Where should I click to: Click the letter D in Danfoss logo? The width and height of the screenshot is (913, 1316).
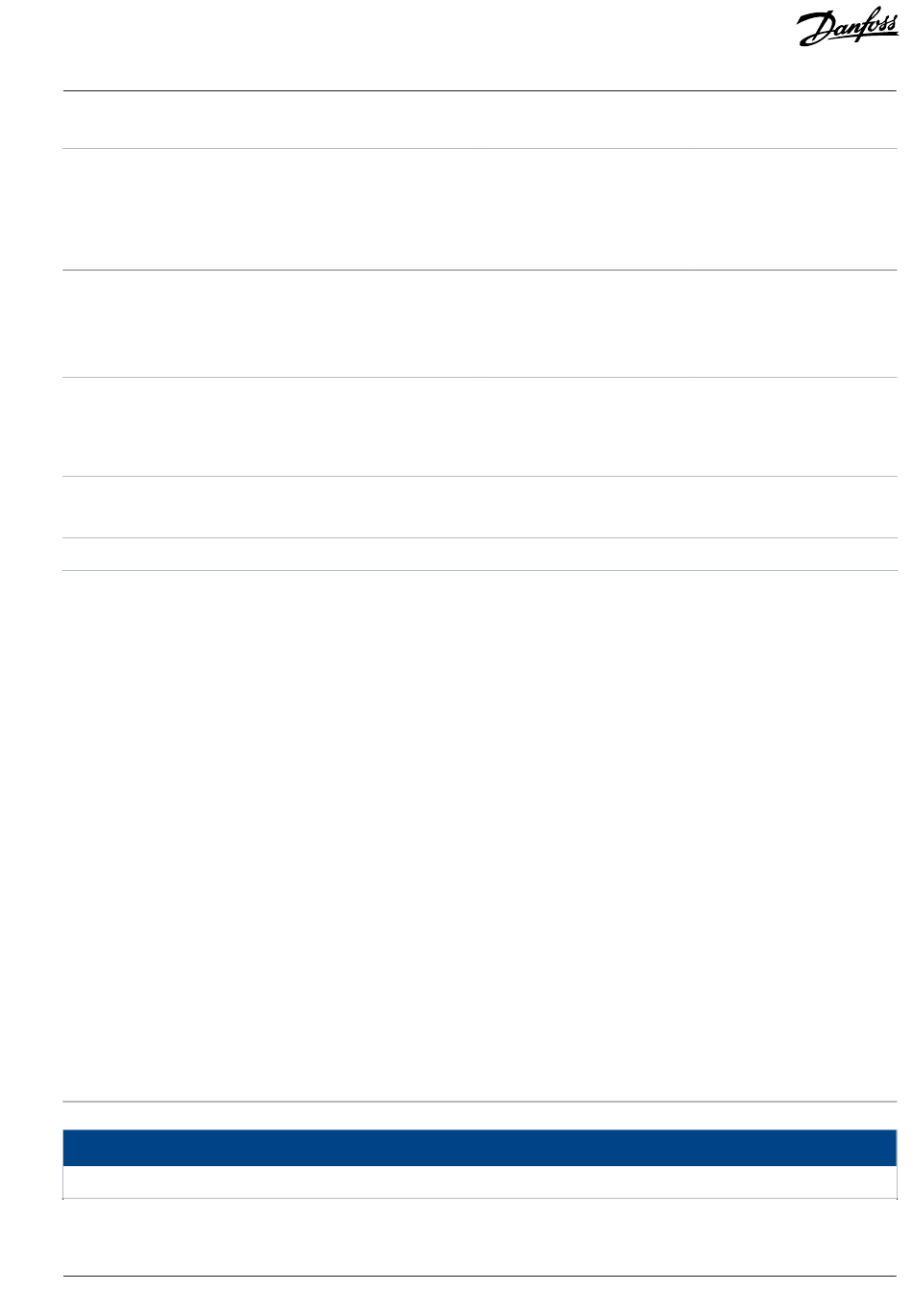(817, 29)
